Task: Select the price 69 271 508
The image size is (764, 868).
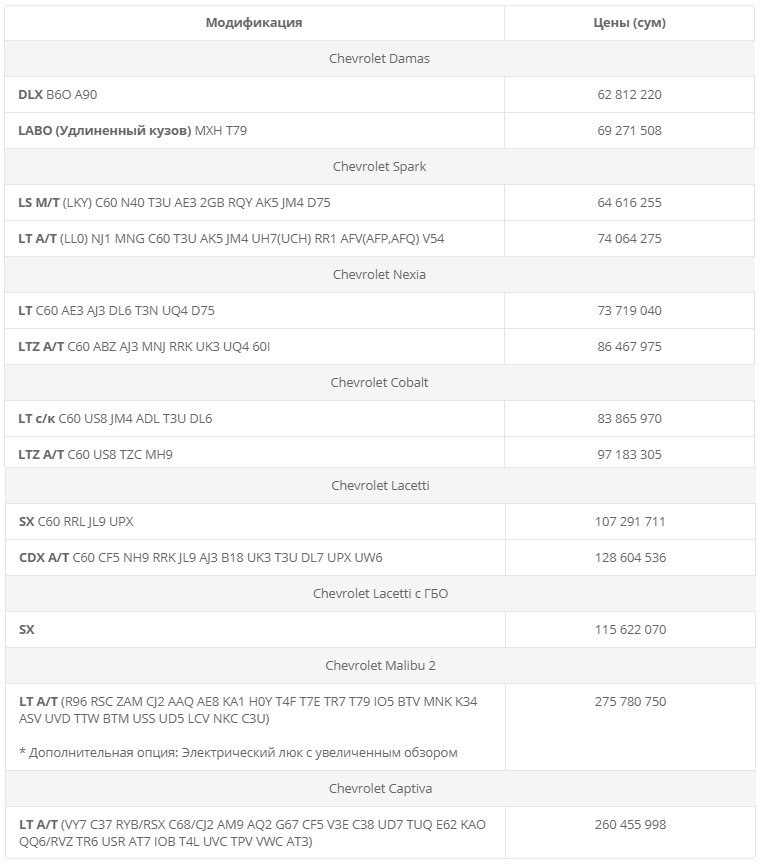Action: coord(629,130)
